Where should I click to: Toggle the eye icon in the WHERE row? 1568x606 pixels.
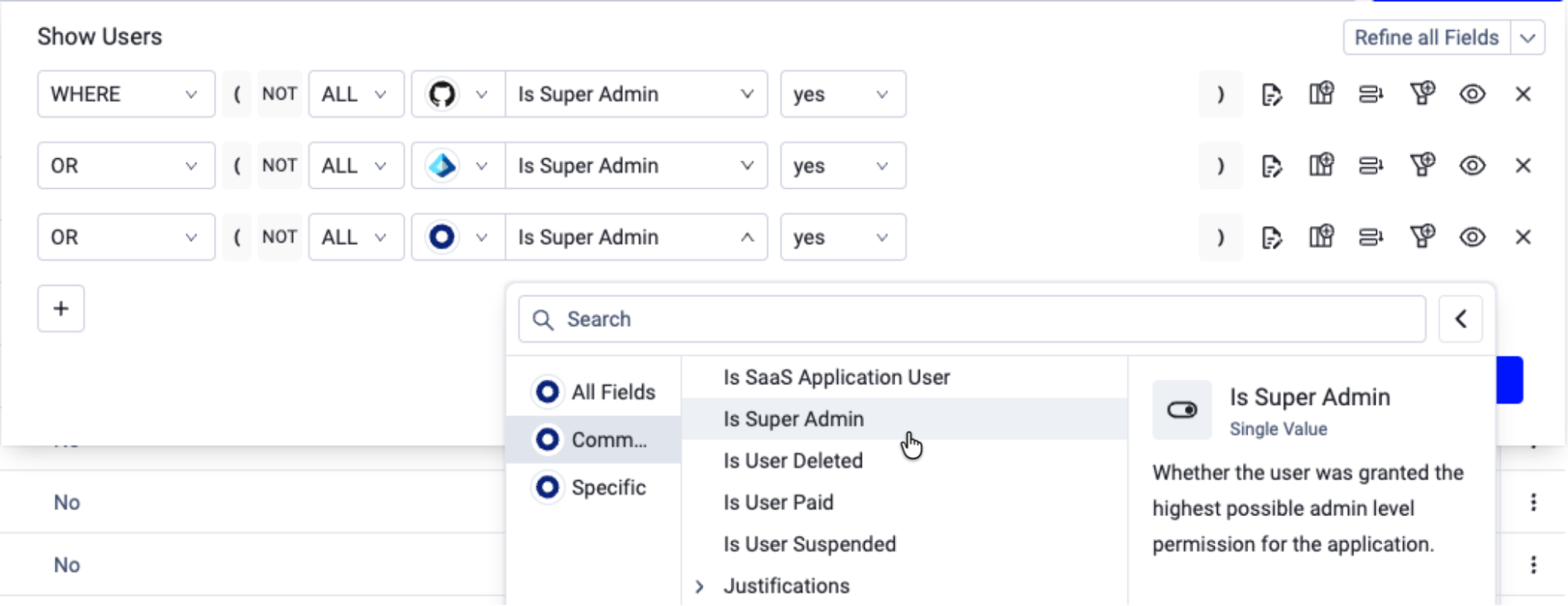tap(1472, 94)
